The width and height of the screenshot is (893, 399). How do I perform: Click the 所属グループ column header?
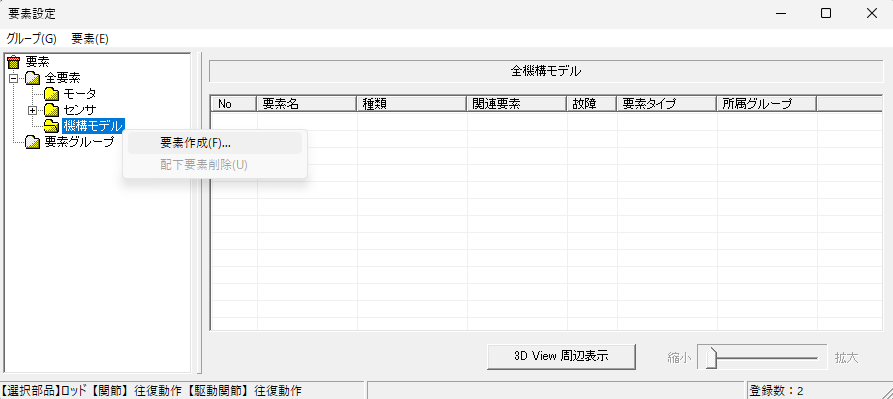click(x=766, y=104)
